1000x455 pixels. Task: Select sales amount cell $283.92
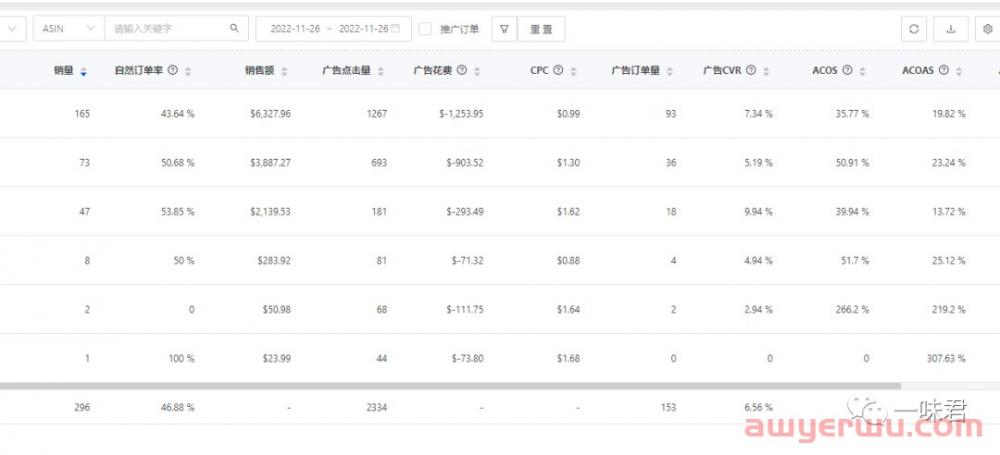(274, 260)
